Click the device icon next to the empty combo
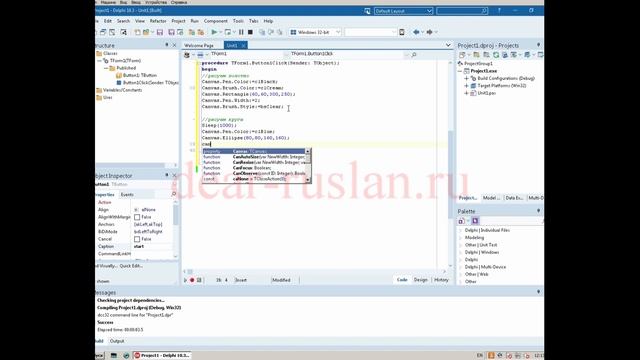Image resolution: width=640 pixels, height=360 pixels. (402, 32)
